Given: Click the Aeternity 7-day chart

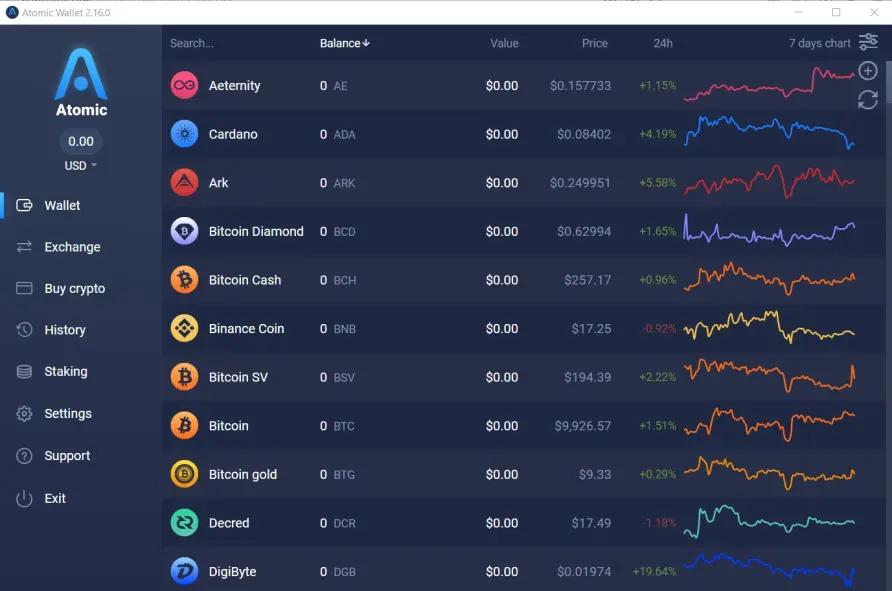Looking at the screenshot, I should click(x=769, y=84).
